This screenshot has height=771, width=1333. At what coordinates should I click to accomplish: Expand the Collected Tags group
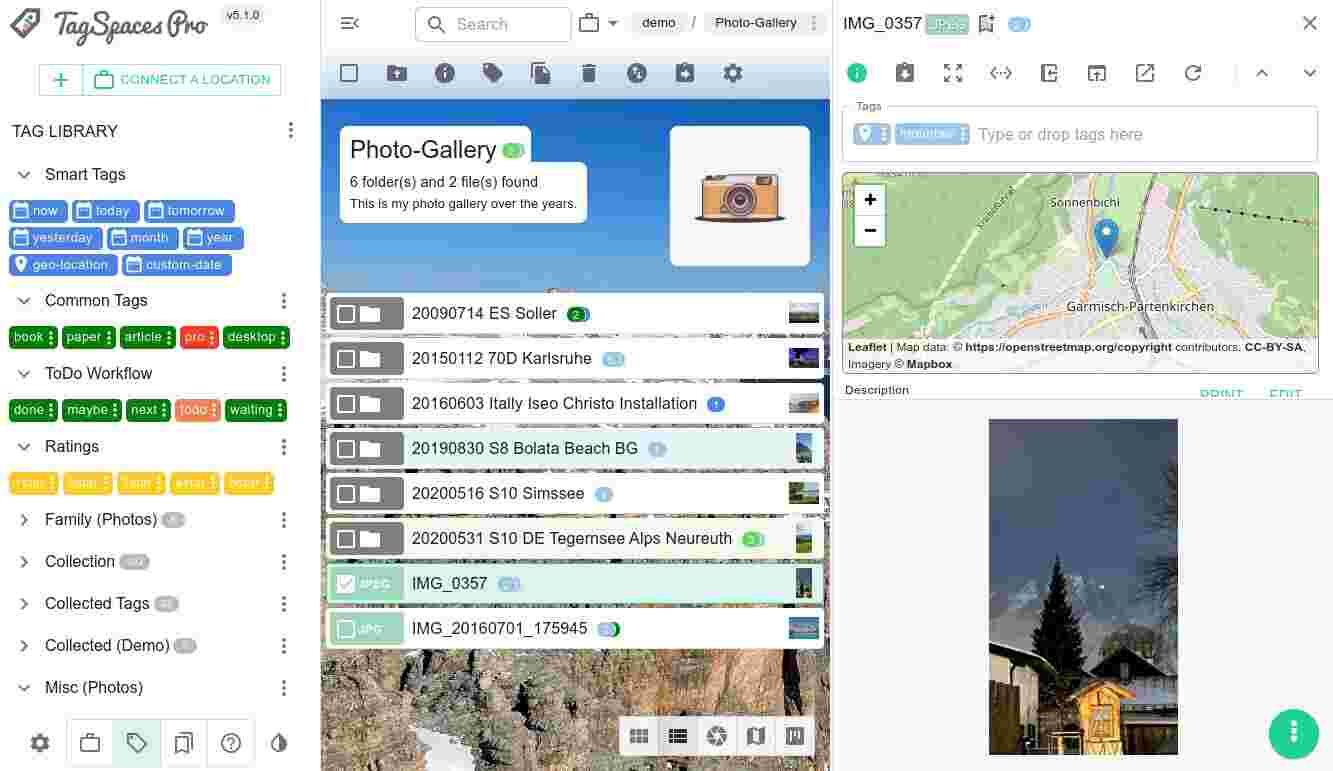[x=24, y=604]
